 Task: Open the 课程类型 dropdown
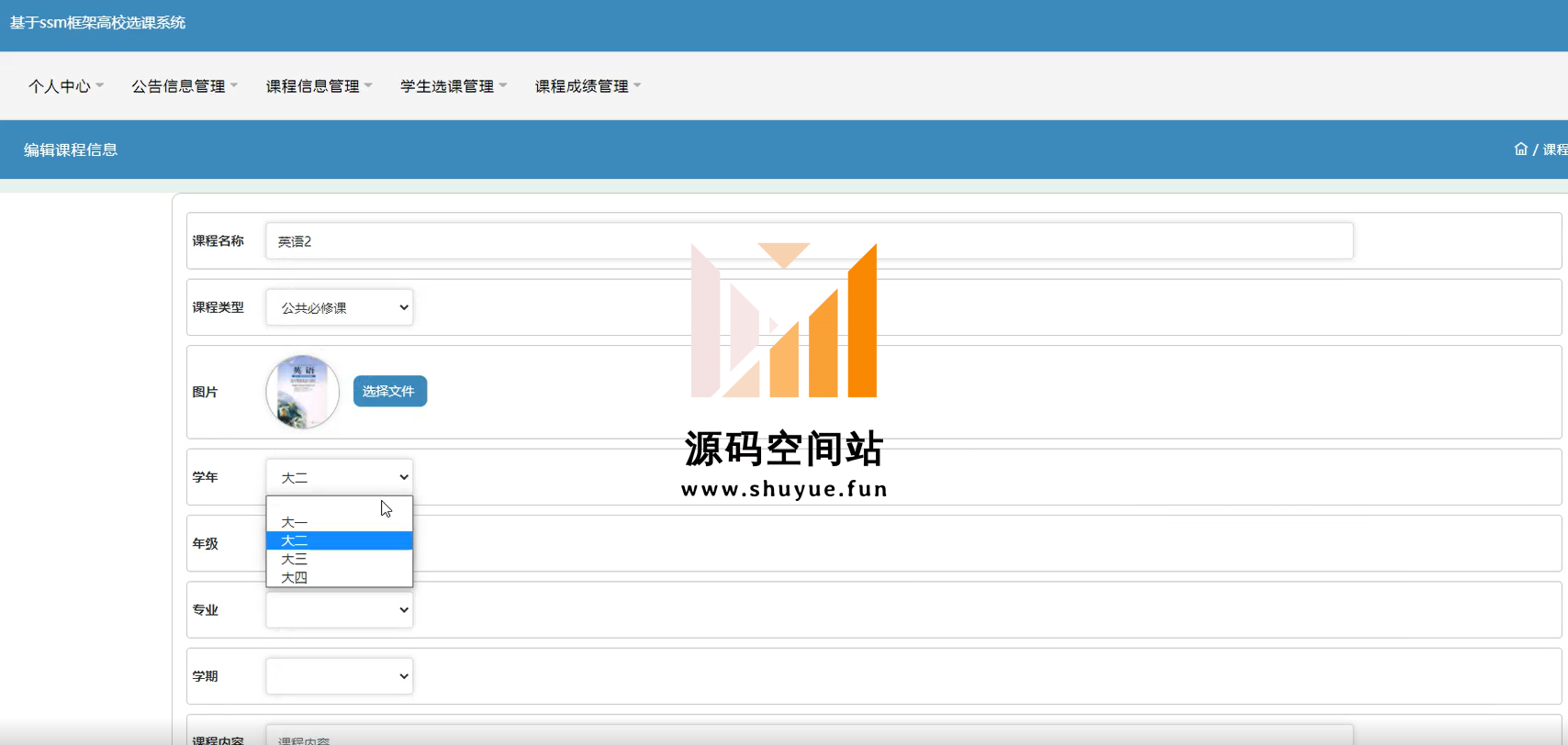pos(340,307)
